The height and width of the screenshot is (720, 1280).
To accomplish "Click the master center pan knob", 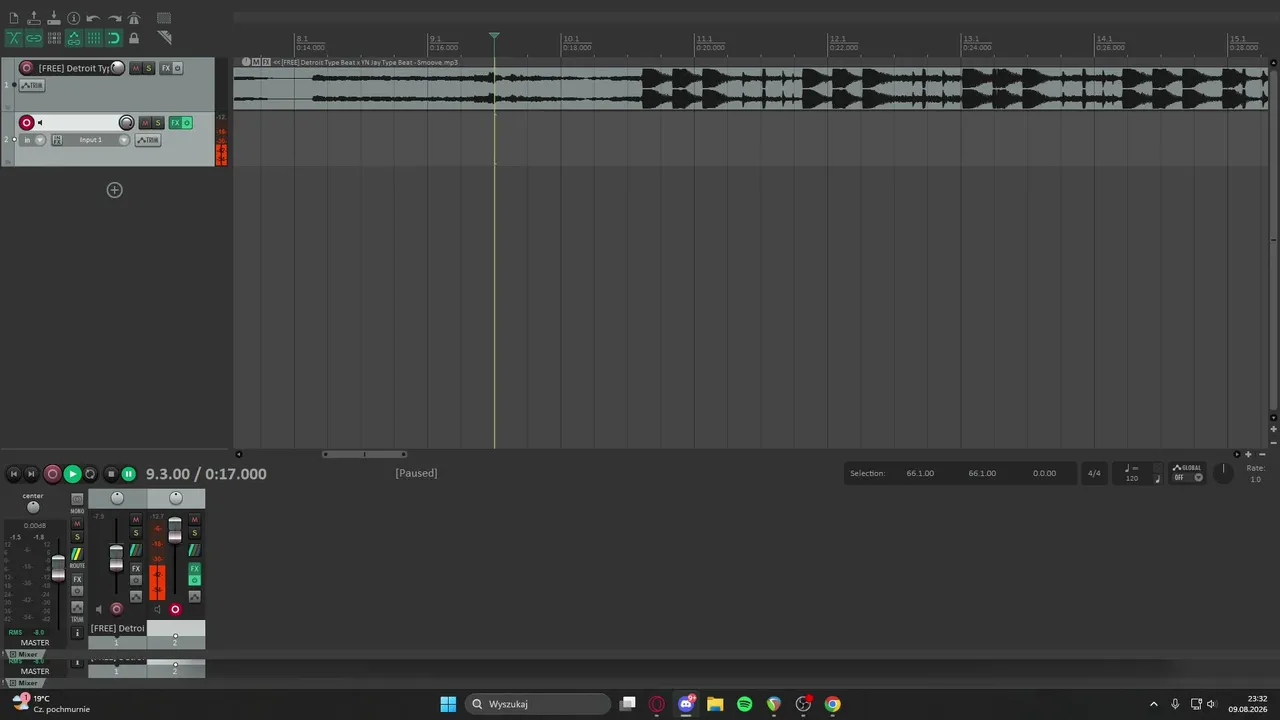I will click(33, 508).
